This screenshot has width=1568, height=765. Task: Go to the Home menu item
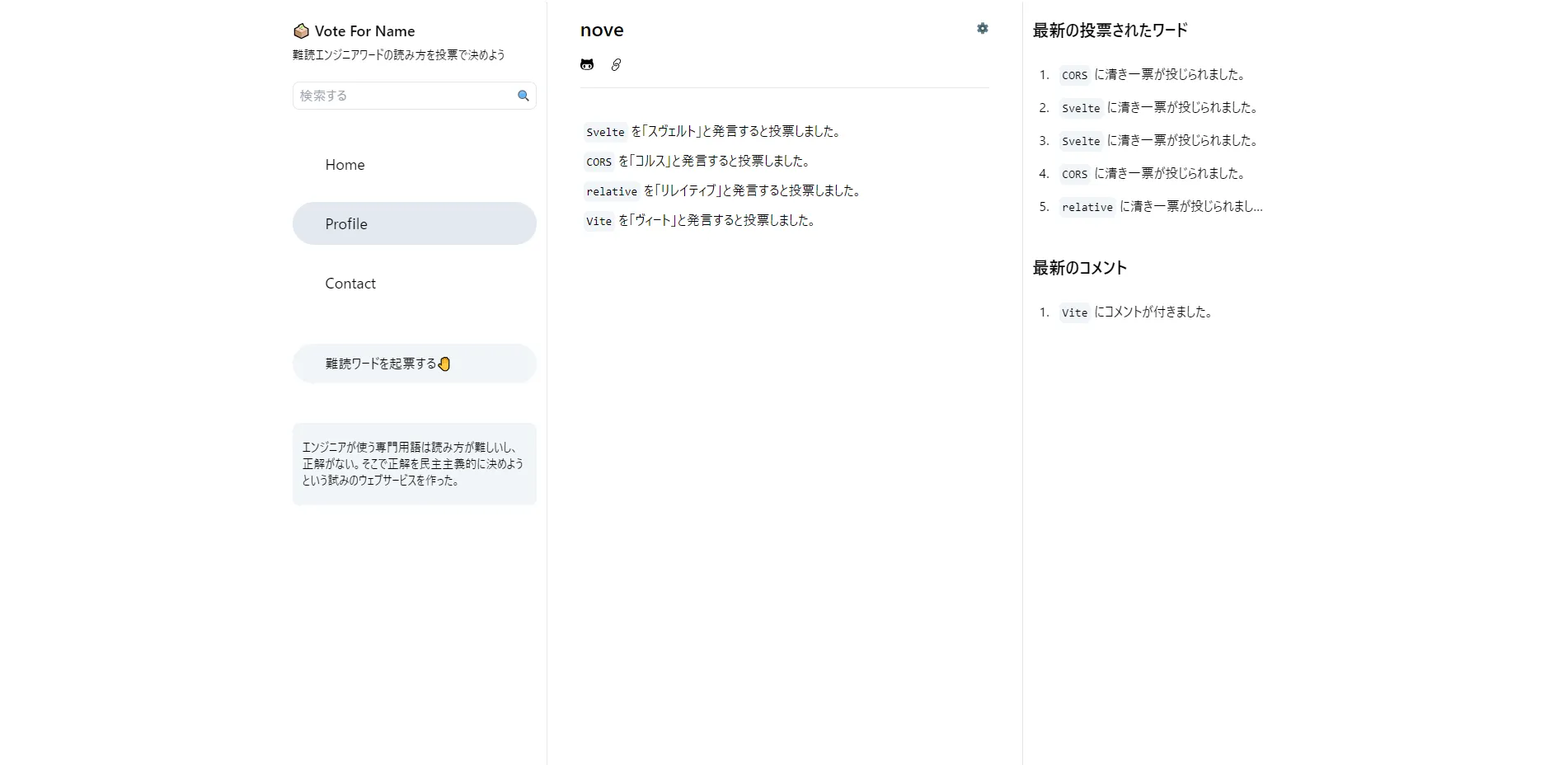[345, 165]
